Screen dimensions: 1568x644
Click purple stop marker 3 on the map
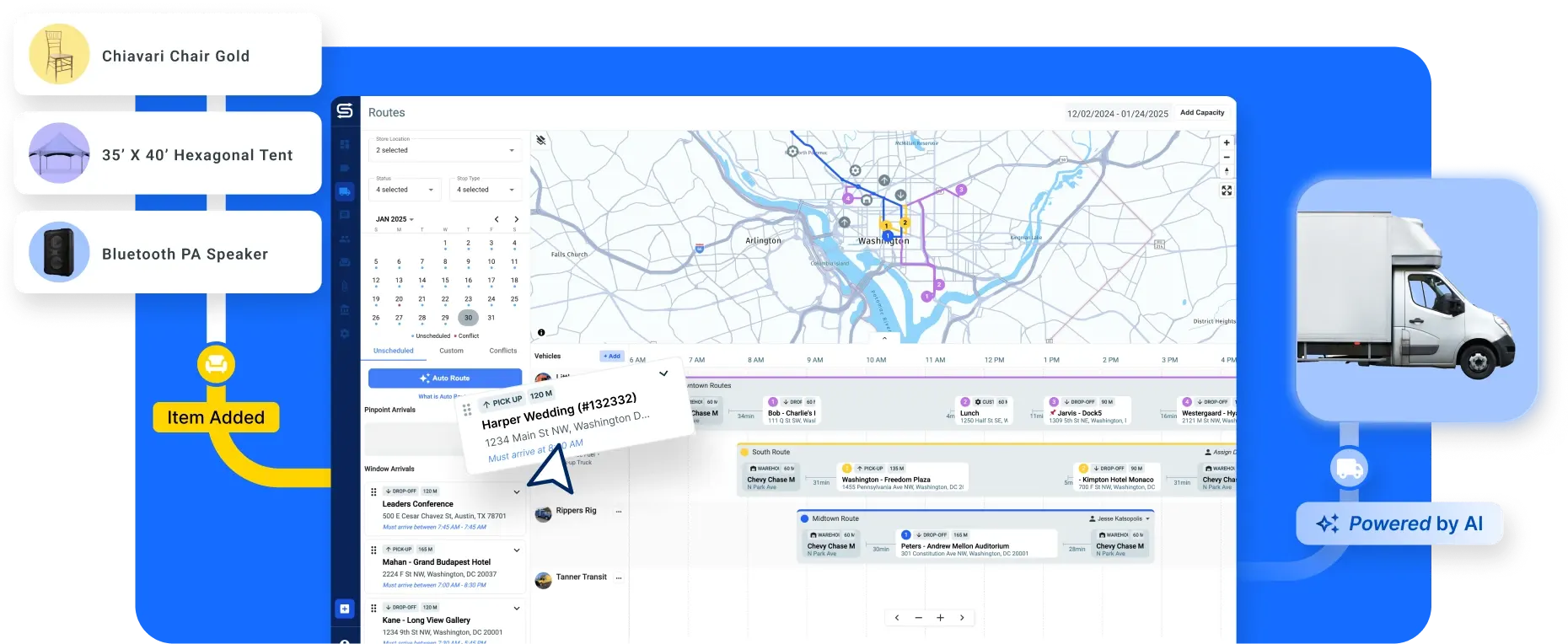pyautogui.click(x=960, y=190)
